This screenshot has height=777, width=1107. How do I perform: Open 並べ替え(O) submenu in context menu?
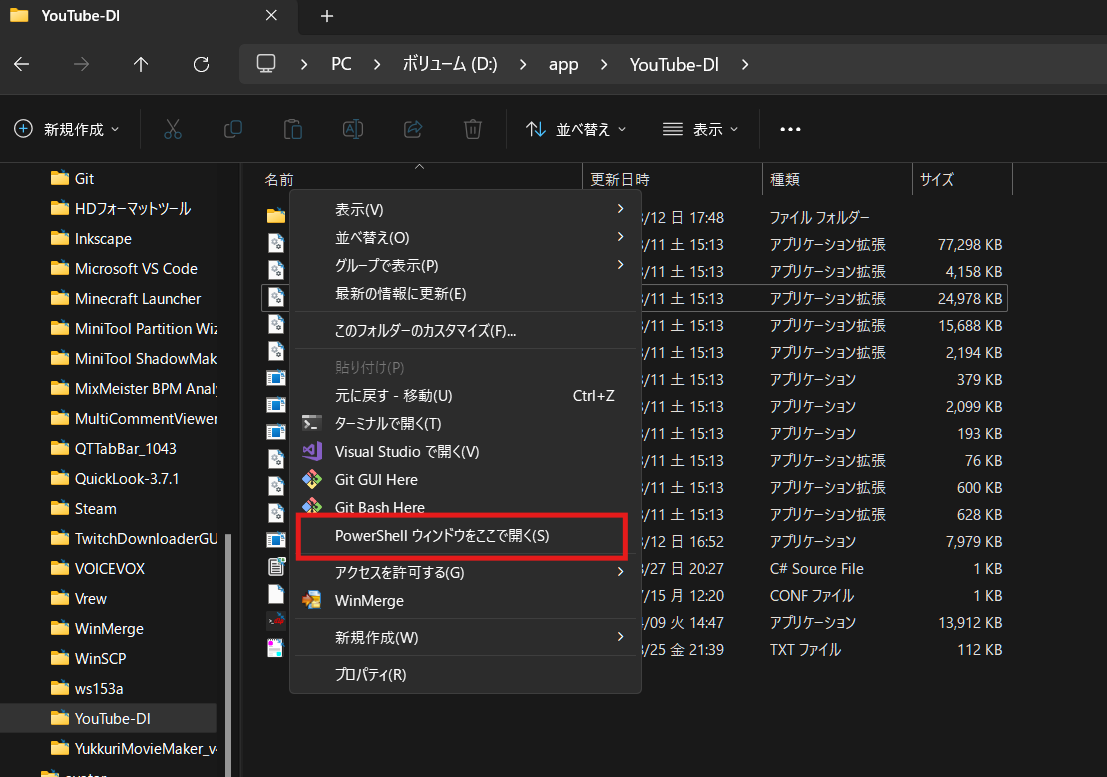point(465,238)
